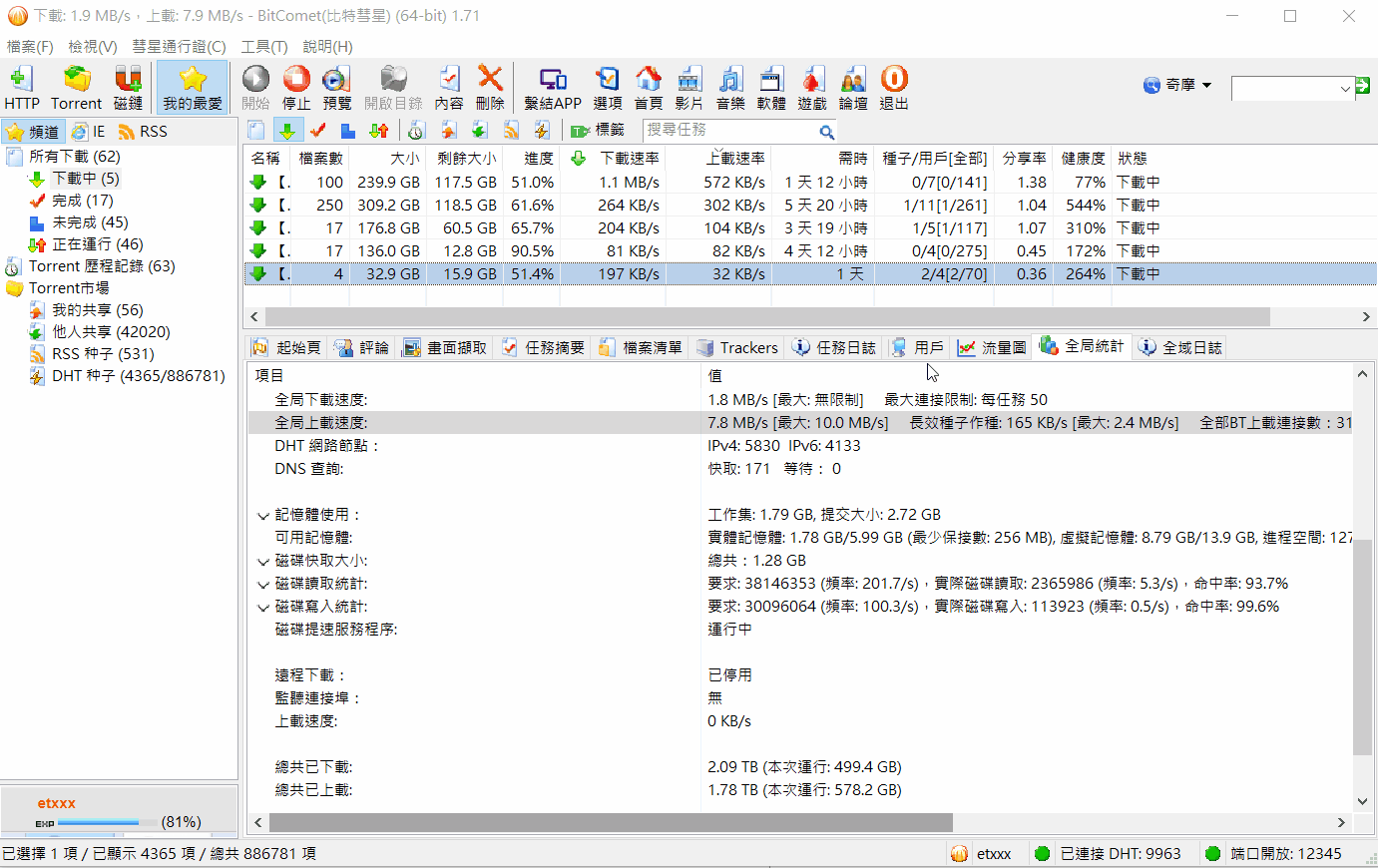Click the RSS seeds filter icon
The width and height of the screenshot is (1378, 868).
(x=511, y=131)
